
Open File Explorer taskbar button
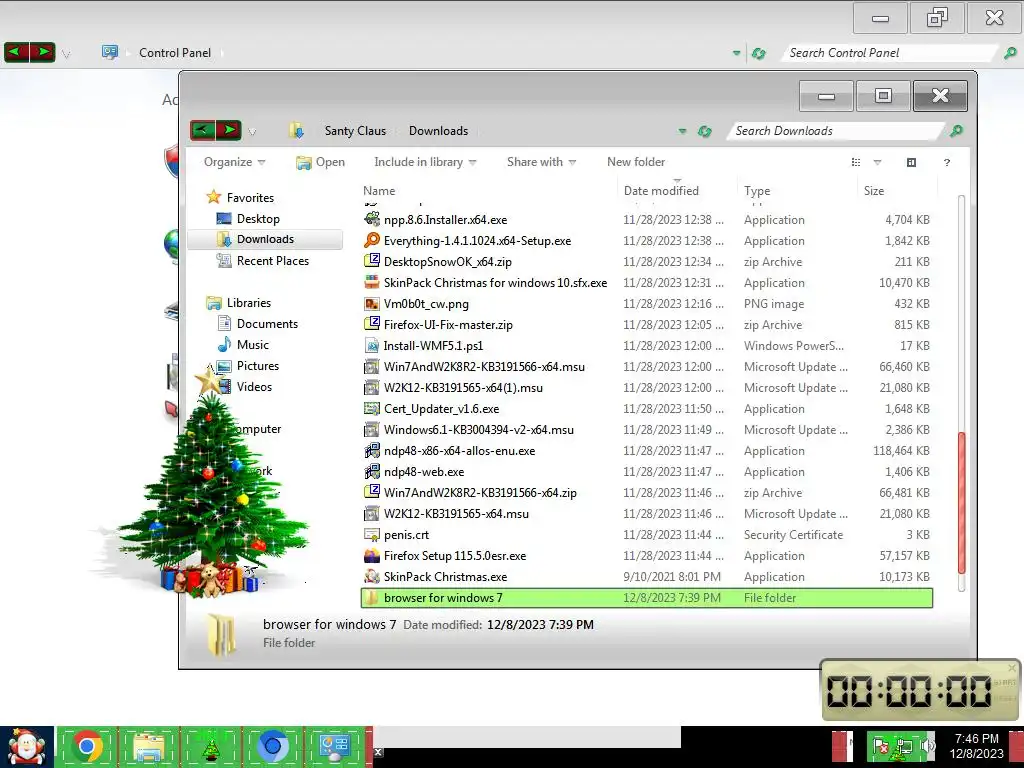(149, 746)
